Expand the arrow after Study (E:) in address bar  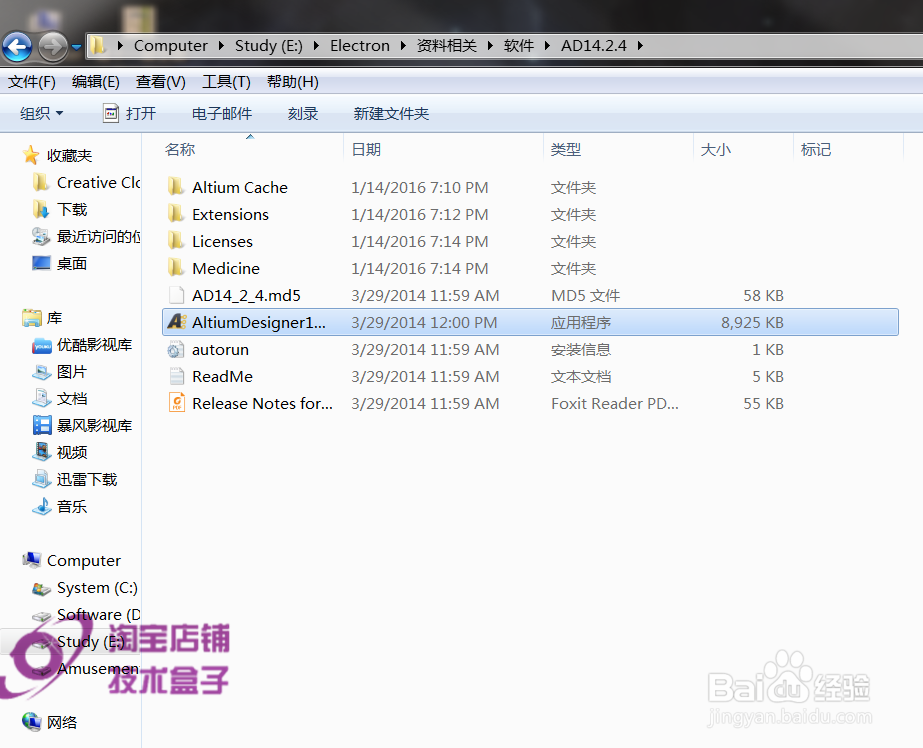(316, 45)
